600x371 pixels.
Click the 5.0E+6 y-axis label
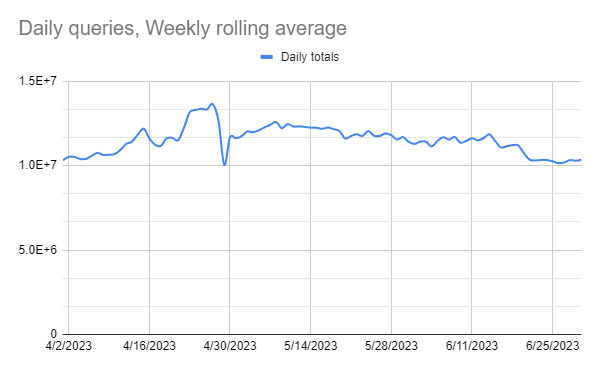38,250
